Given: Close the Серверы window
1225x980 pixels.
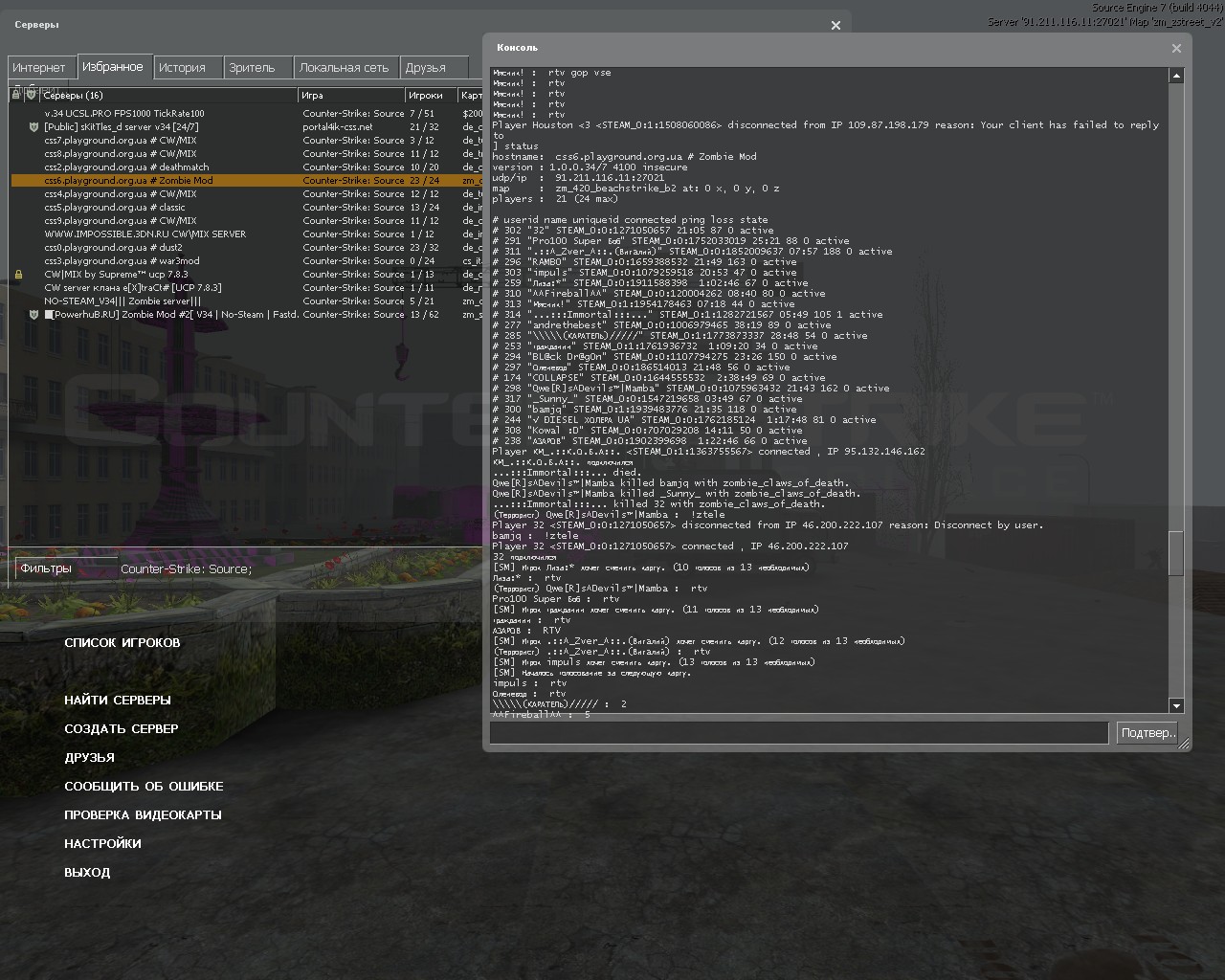Looking at the screenshot, I should click(x=835, y=26).
